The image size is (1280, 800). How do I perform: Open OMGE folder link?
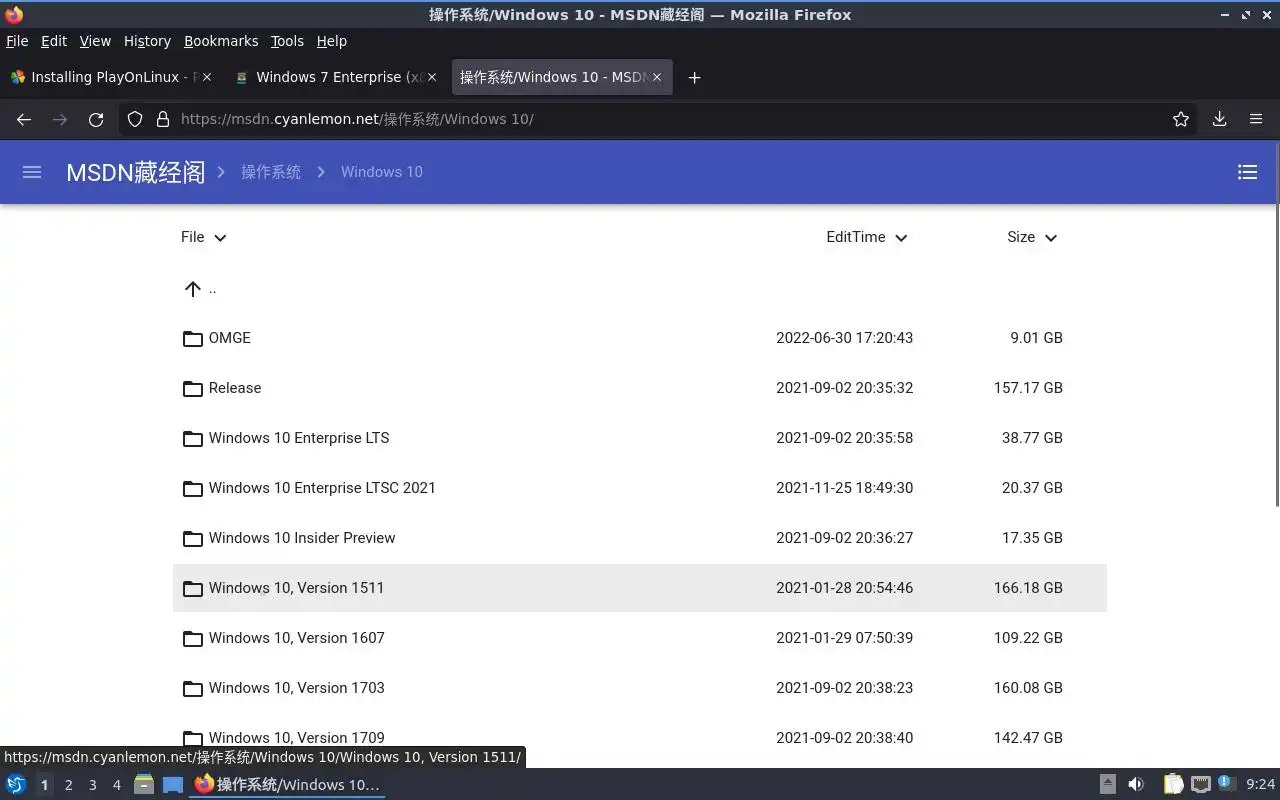point(230,338)
